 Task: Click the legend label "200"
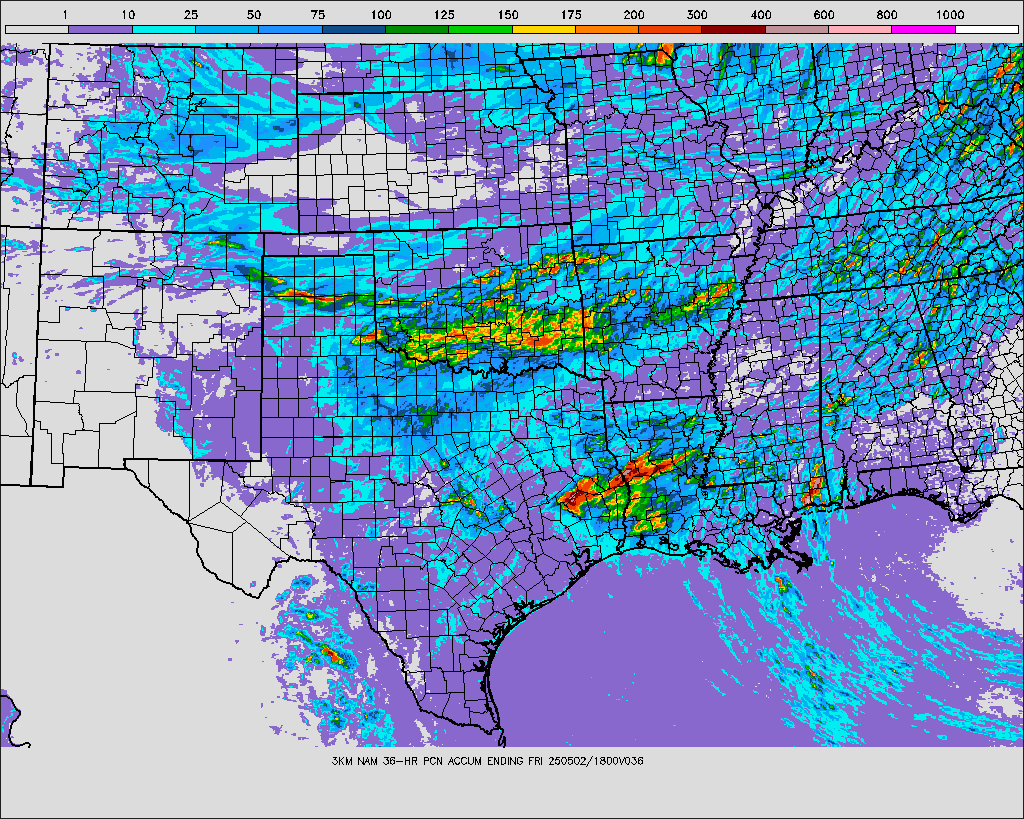[x=634, y=15]
